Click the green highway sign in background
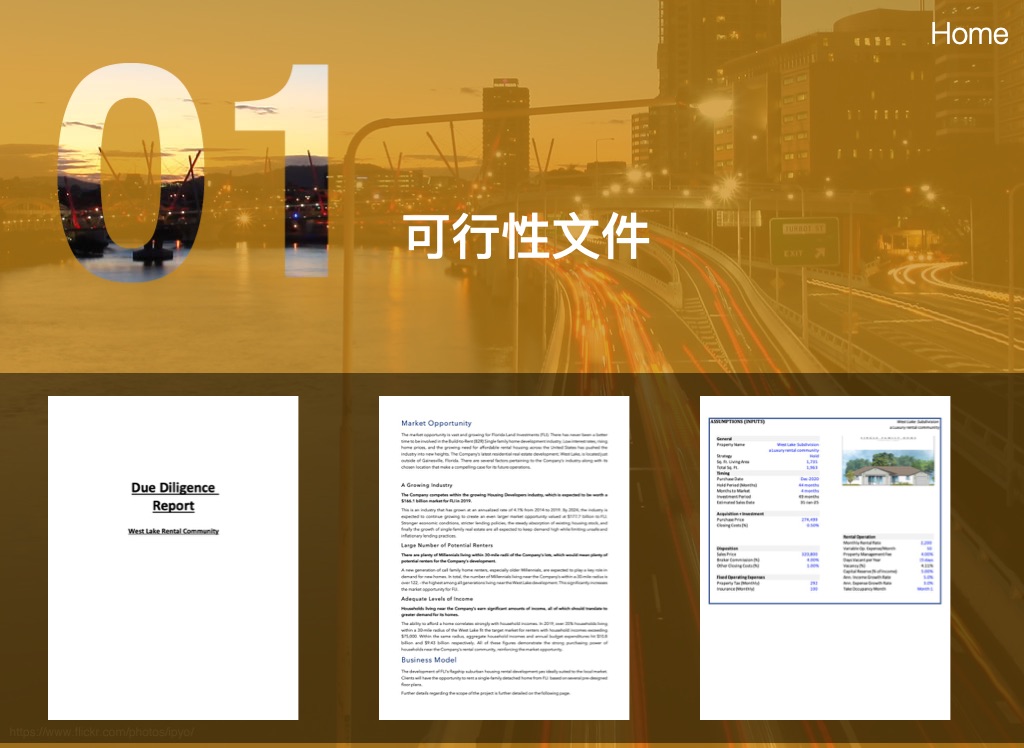Viewport: 1024px width, 748px height. click(803, 242)
